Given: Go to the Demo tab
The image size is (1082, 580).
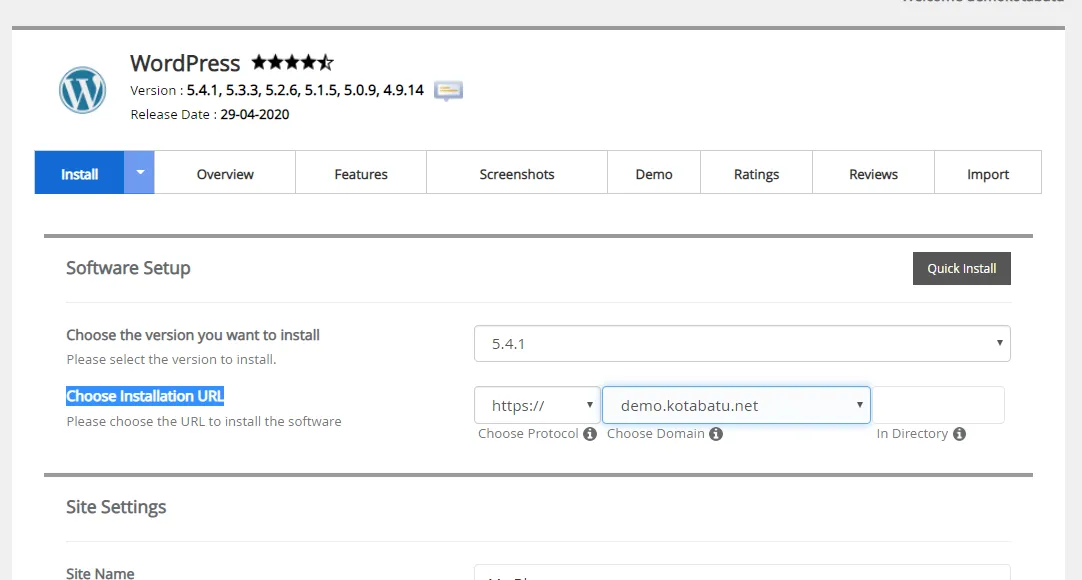Looking at the screenshot, I should click(653, 172).
